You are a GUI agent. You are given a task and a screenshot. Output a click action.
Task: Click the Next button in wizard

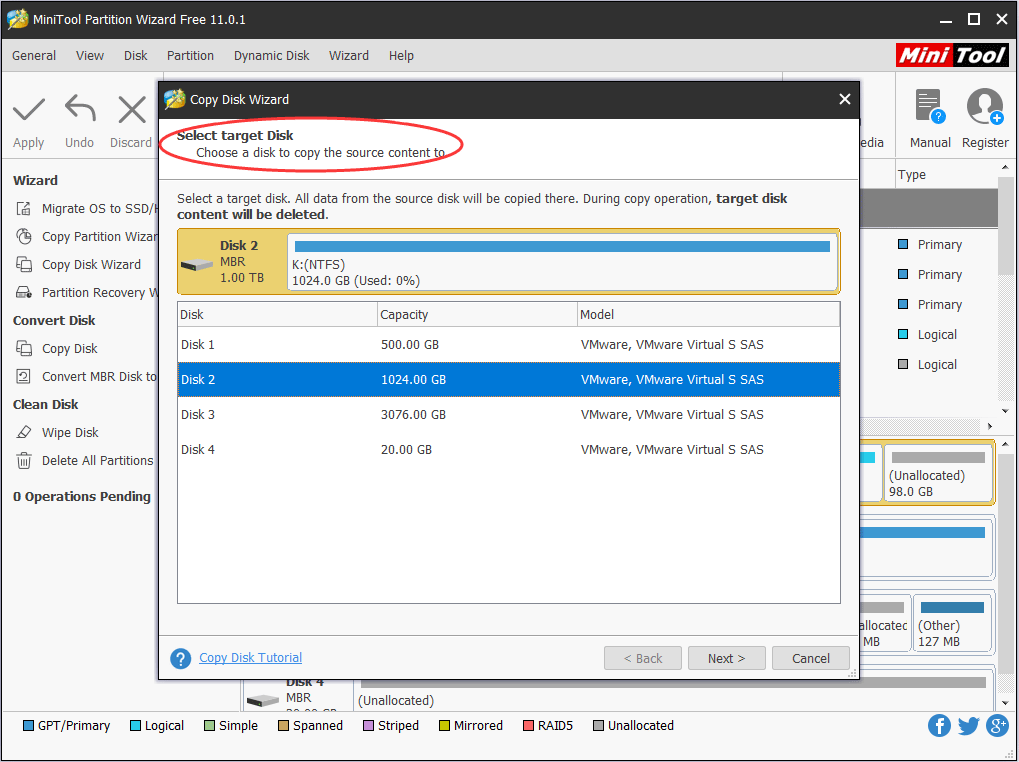click(727, 658)
